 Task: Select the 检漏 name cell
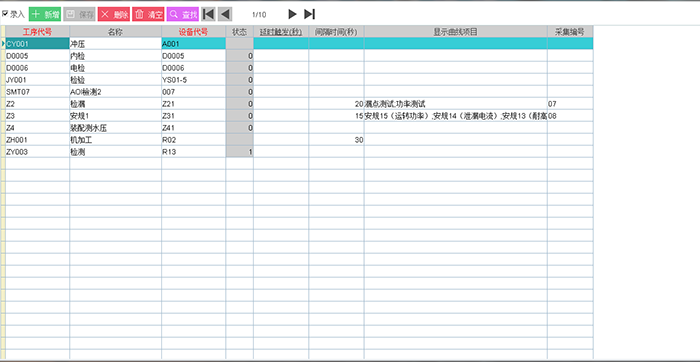click(116, 104)
